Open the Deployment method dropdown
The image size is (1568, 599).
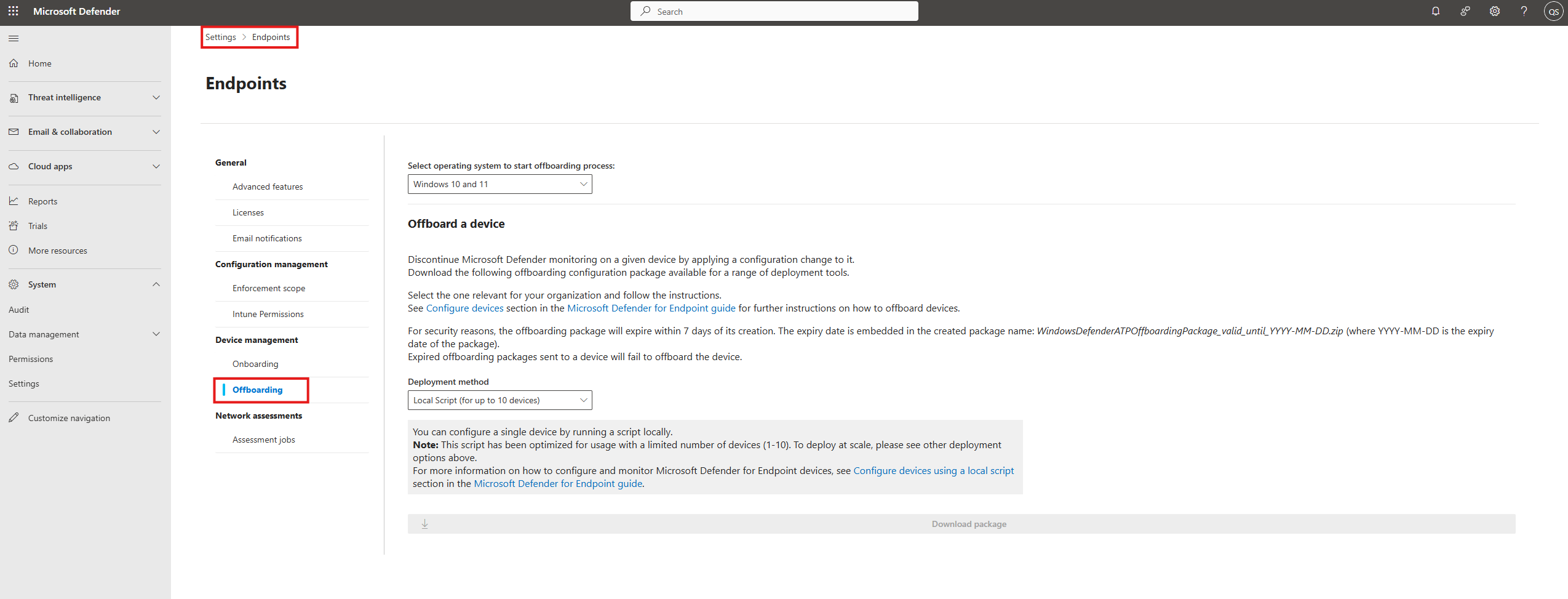tap(499, 400)
